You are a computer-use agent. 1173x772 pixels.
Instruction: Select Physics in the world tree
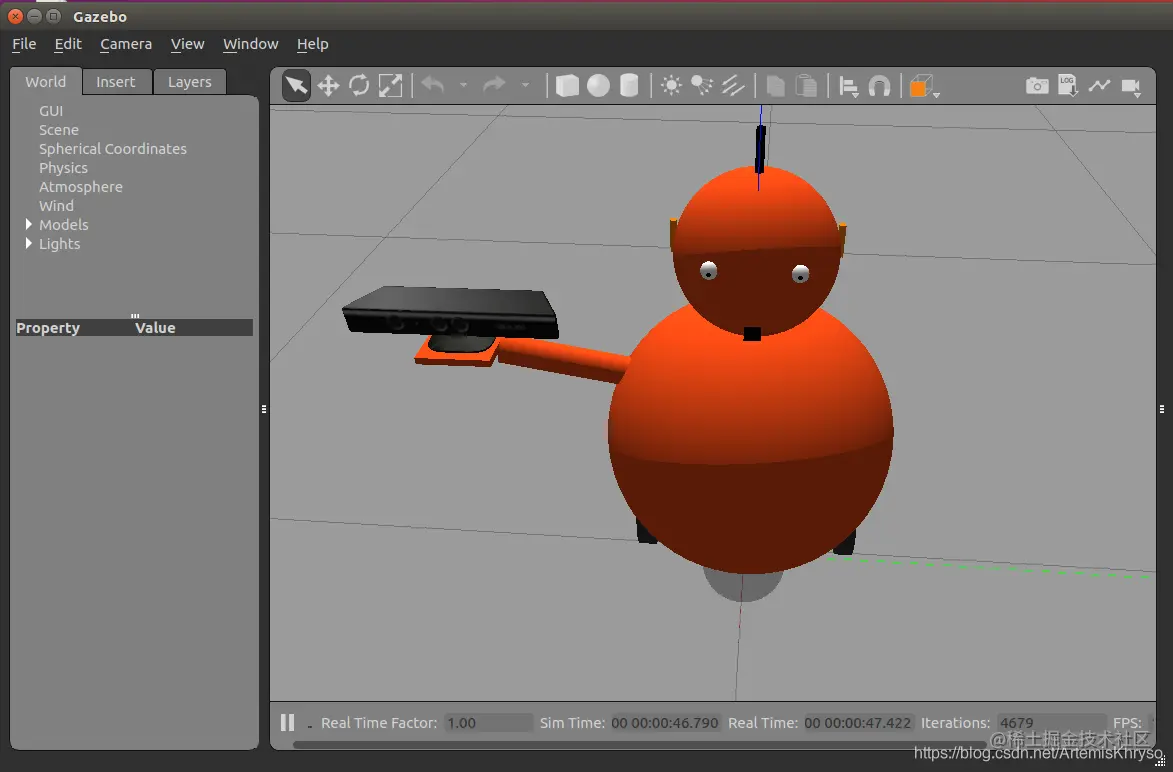point(64,168)
